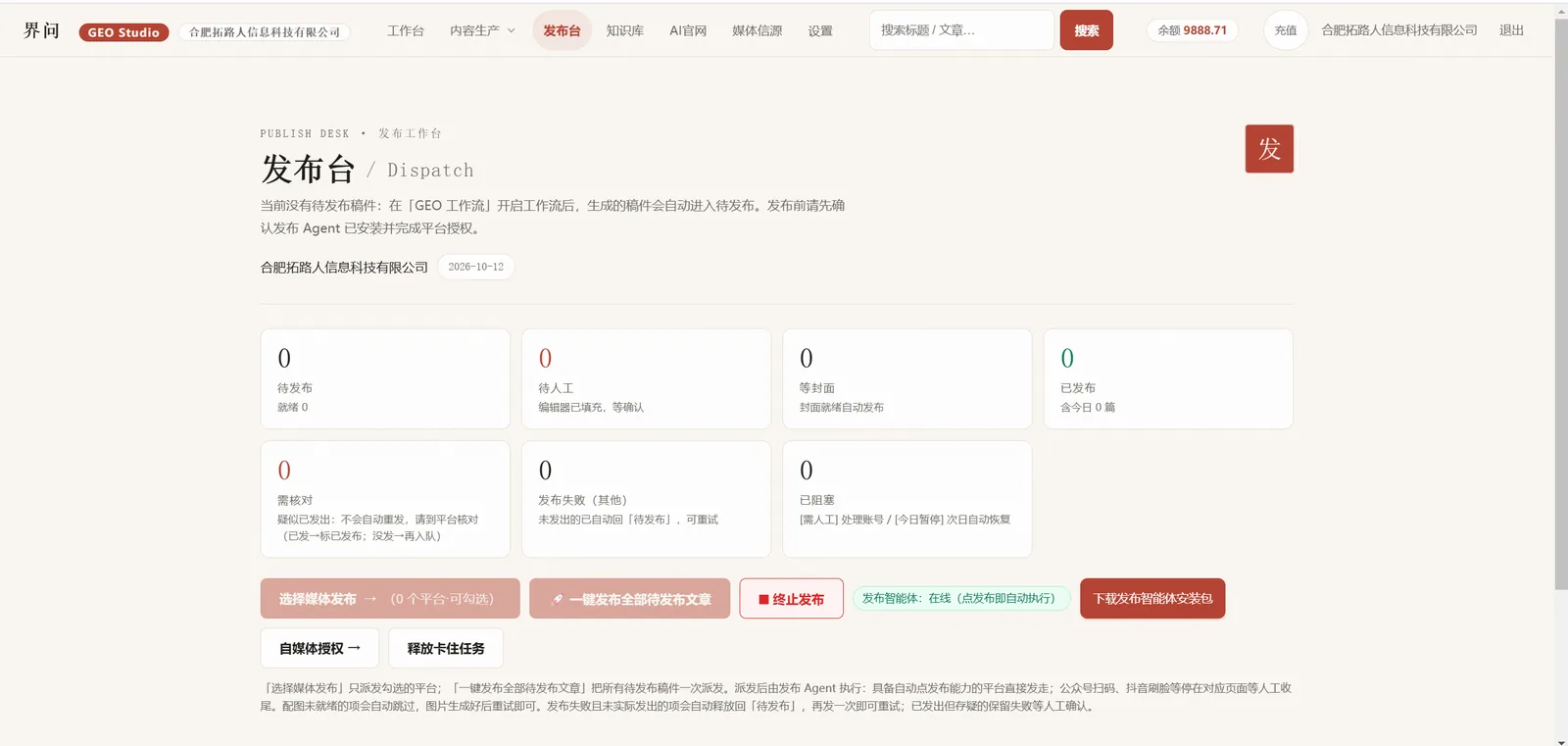Open the 等封面 stats card
This screenshot has width=1568, height=746.
(907, 378)
